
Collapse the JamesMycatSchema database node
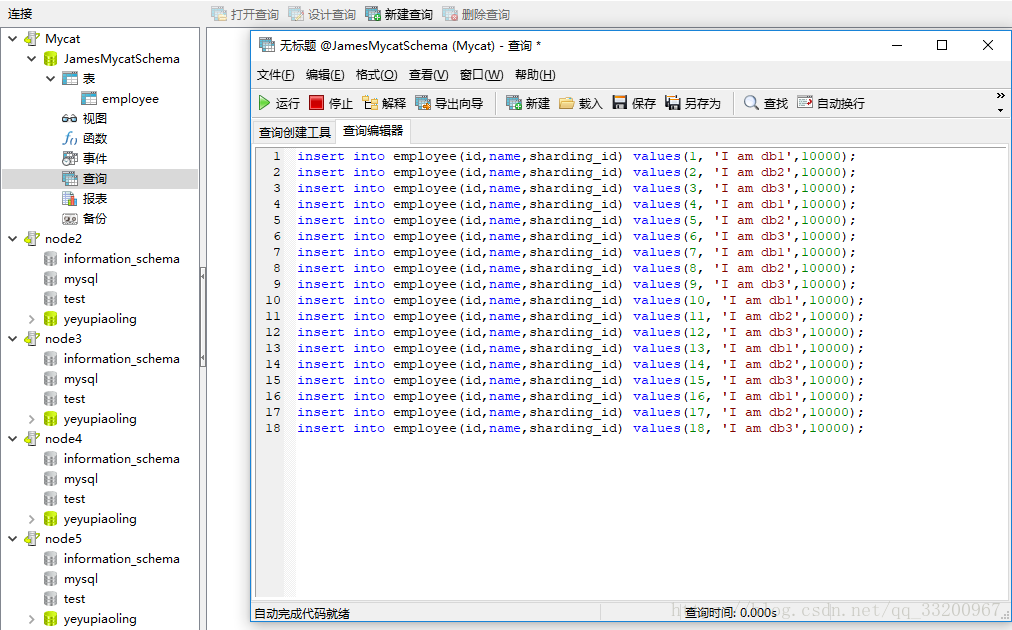32,59
